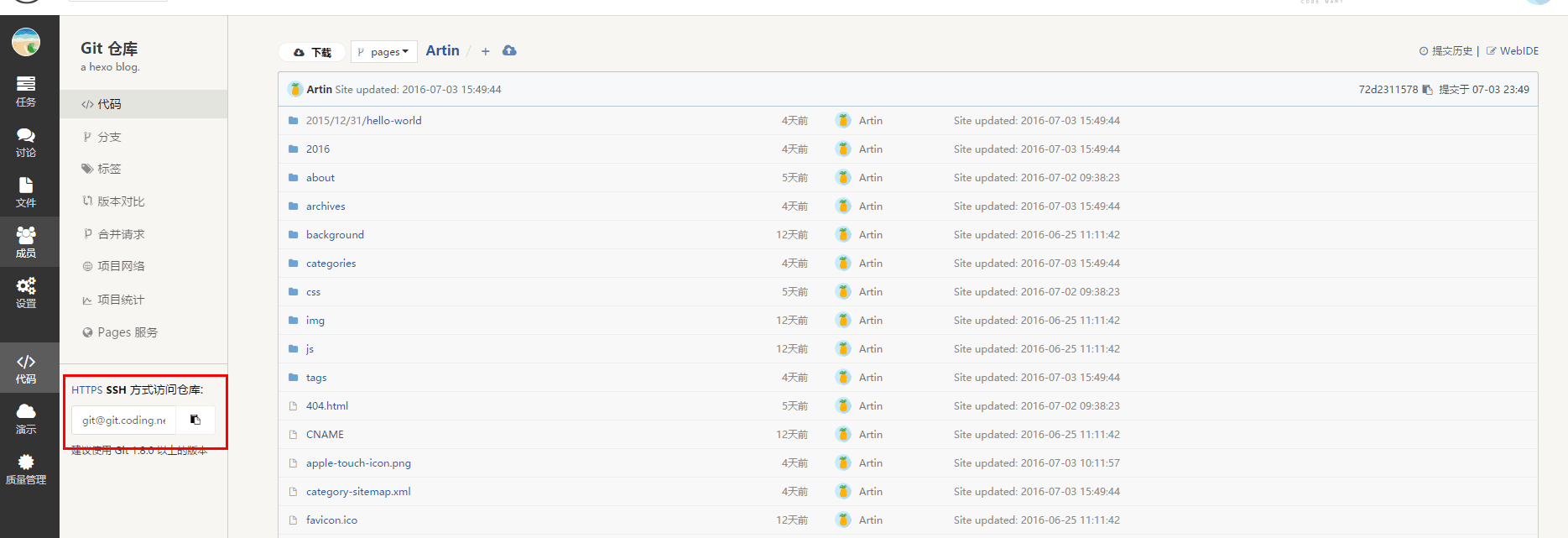
Task: Click the plus button to add file
Action: click(485, 51)
